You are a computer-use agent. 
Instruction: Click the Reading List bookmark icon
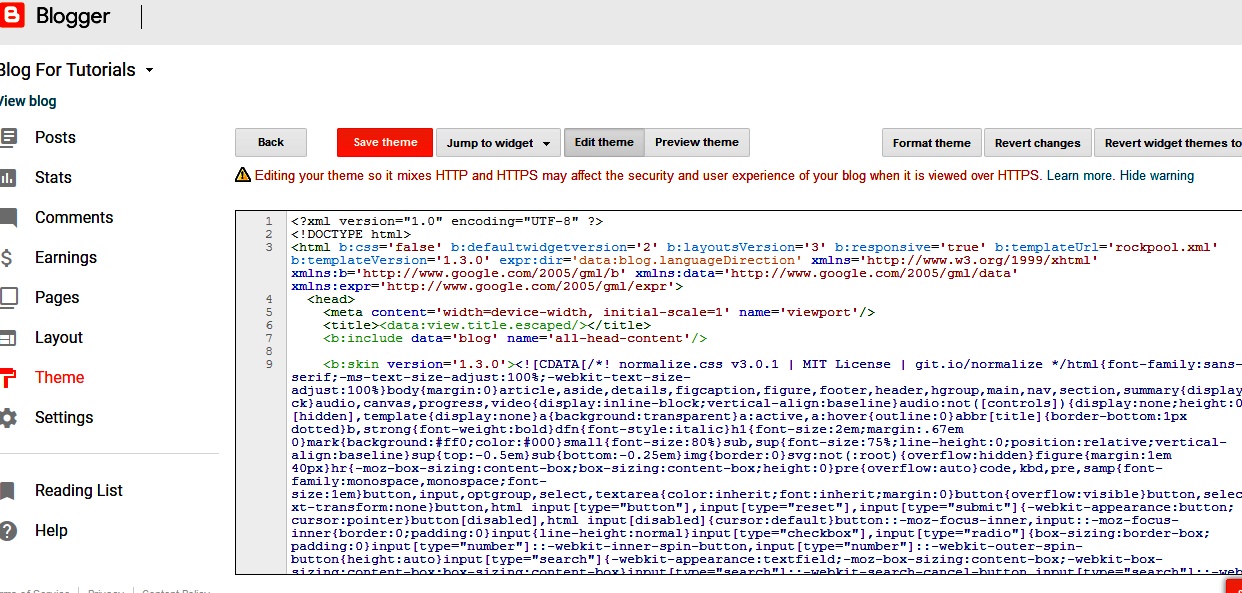pyautogui.click(x=8, y=491)
